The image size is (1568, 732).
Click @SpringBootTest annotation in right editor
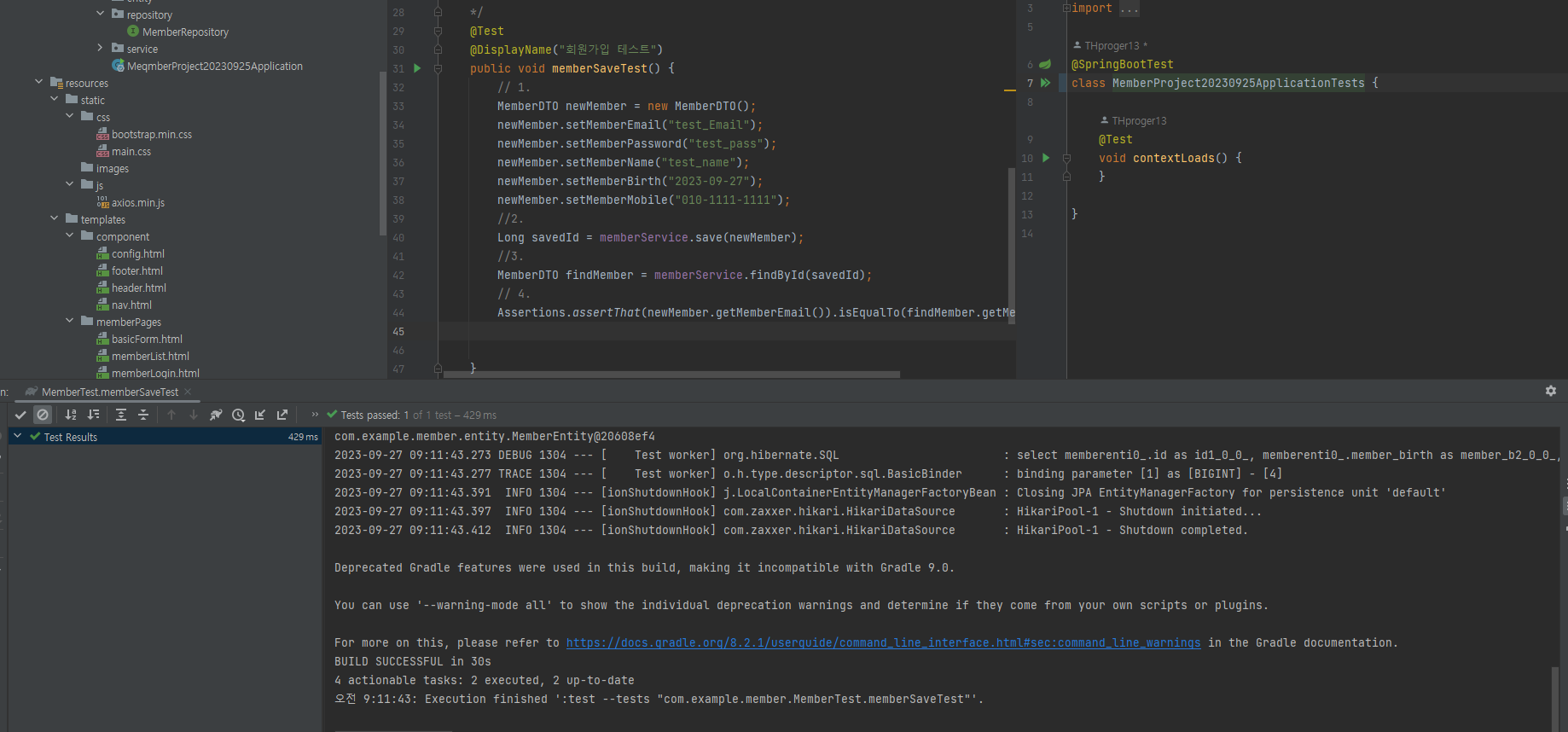(1122, 64)
